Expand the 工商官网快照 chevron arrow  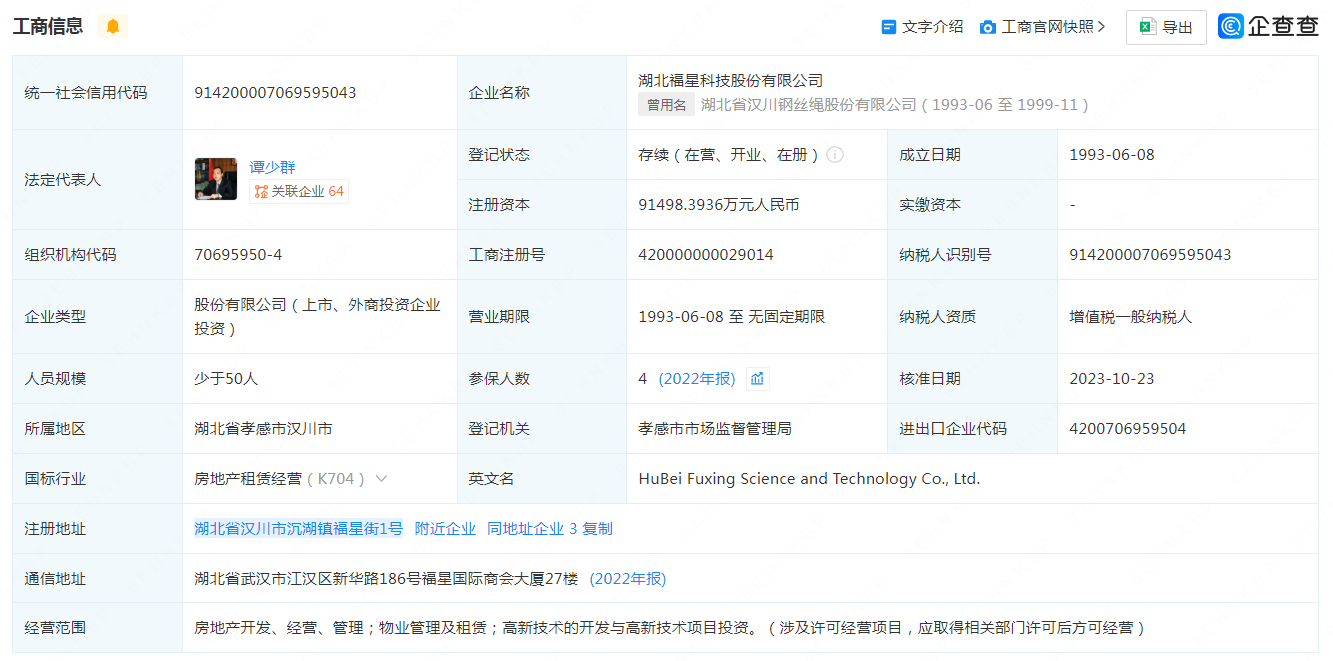1101,27
